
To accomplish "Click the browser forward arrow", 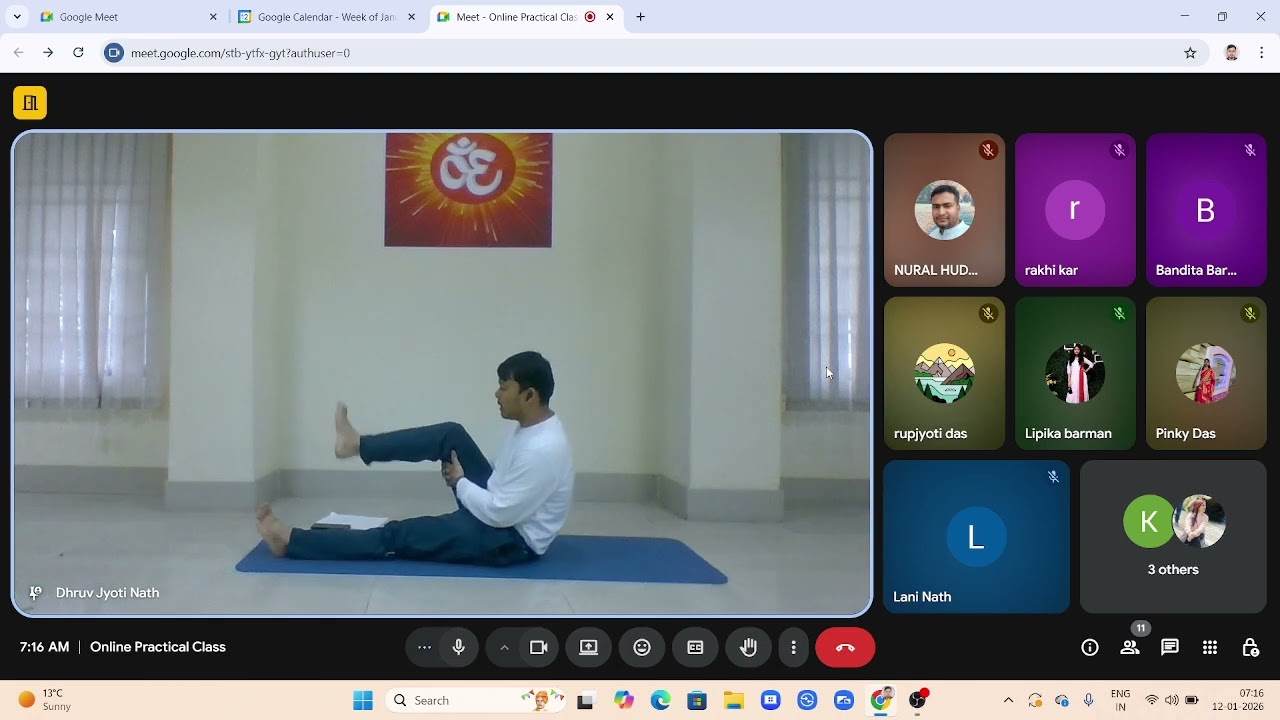I will 48,53.
